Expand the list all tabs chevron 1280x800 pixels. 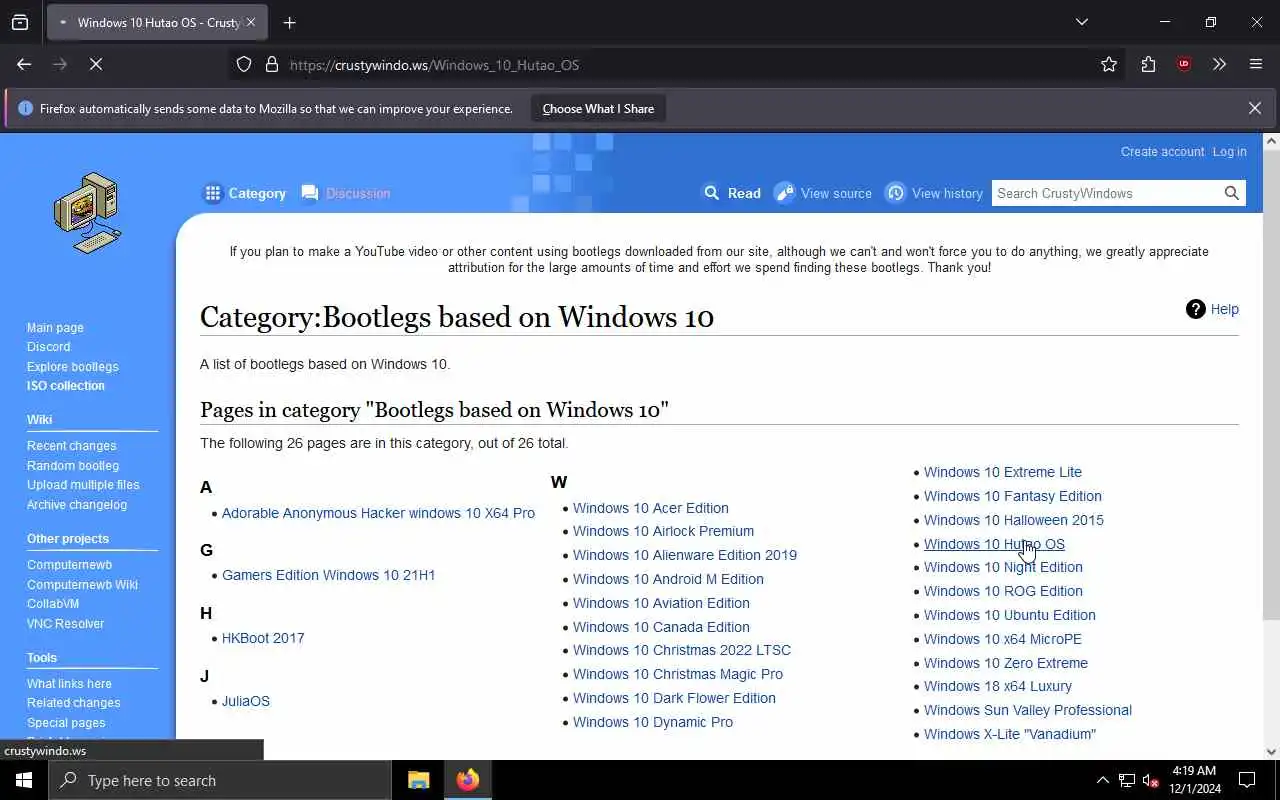[x=1081, y=22]
